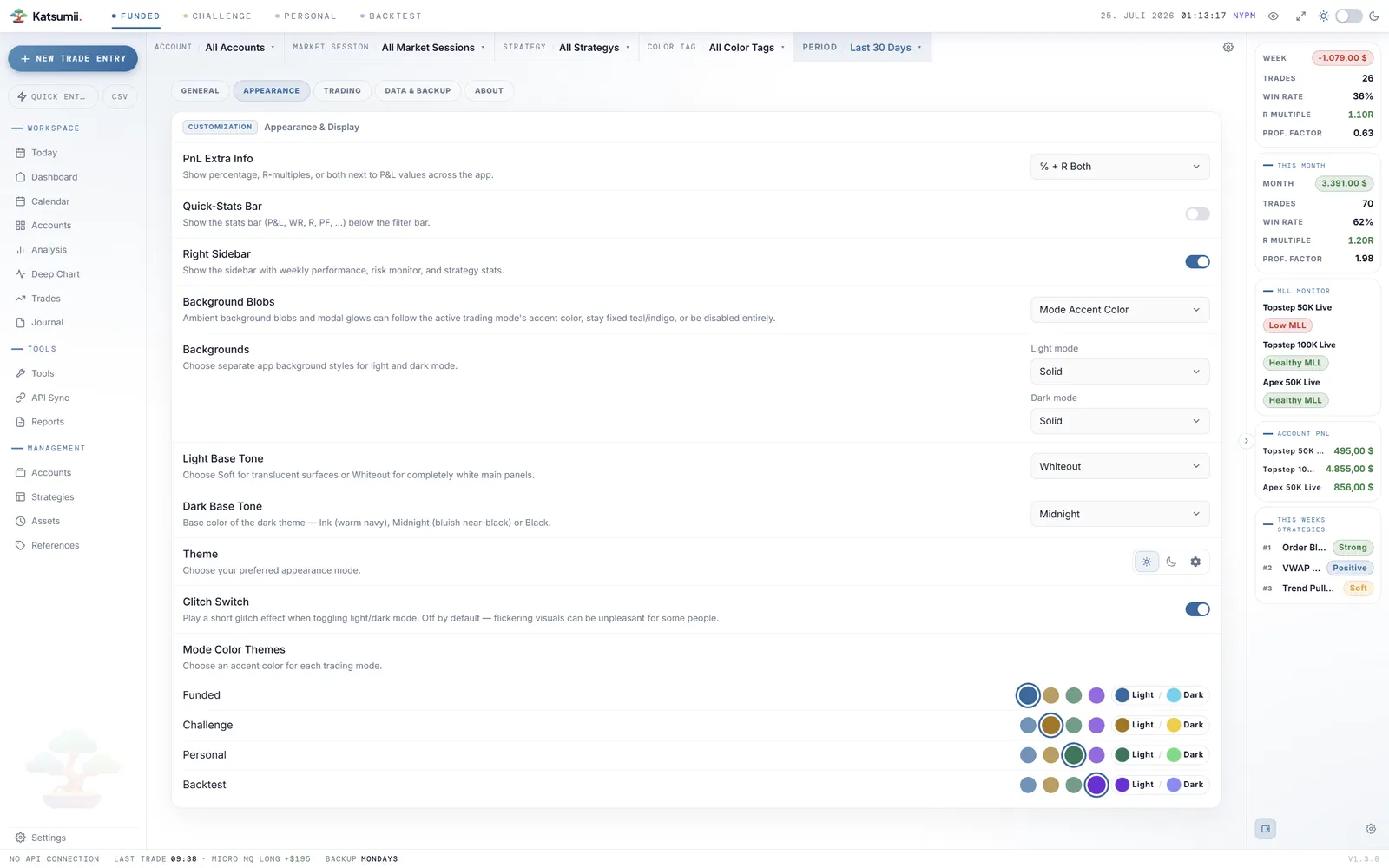The image size is (1389, 868).
Task: Click the Quick Entry button
Action: pyautogui.click(x=53, y=97)
